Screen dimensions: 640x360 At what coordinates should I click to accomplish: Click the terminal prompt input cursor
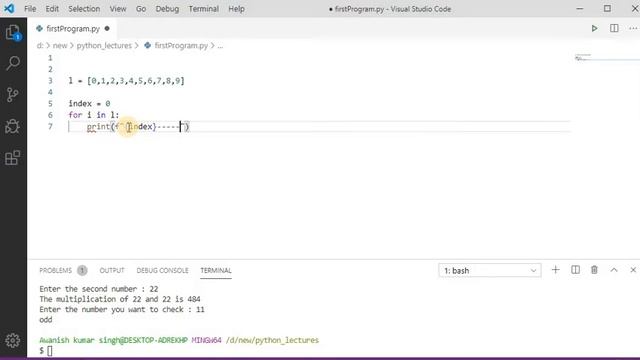(49, 351)
